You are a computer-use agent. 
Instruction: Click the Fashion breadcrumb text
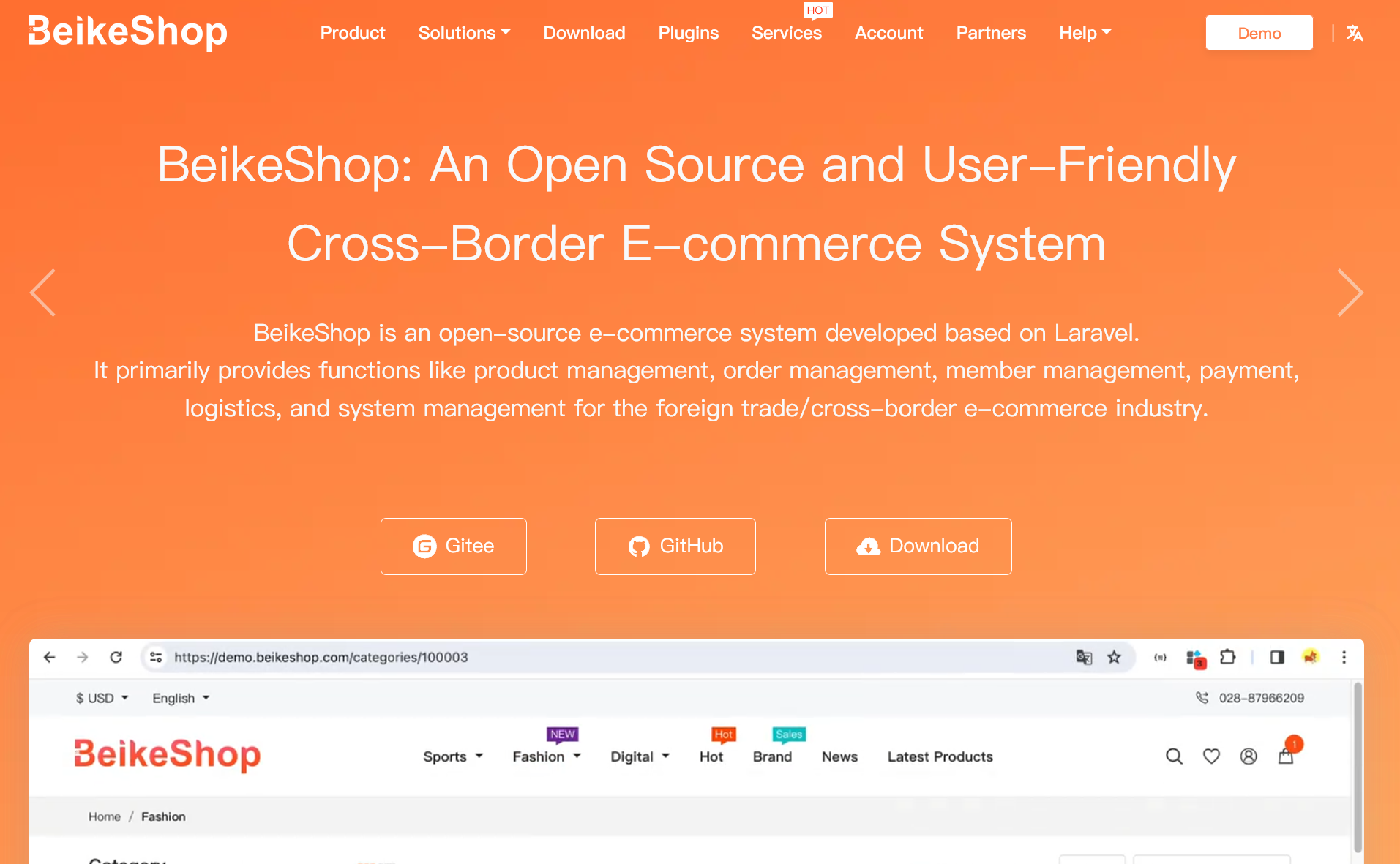(163, 816)
